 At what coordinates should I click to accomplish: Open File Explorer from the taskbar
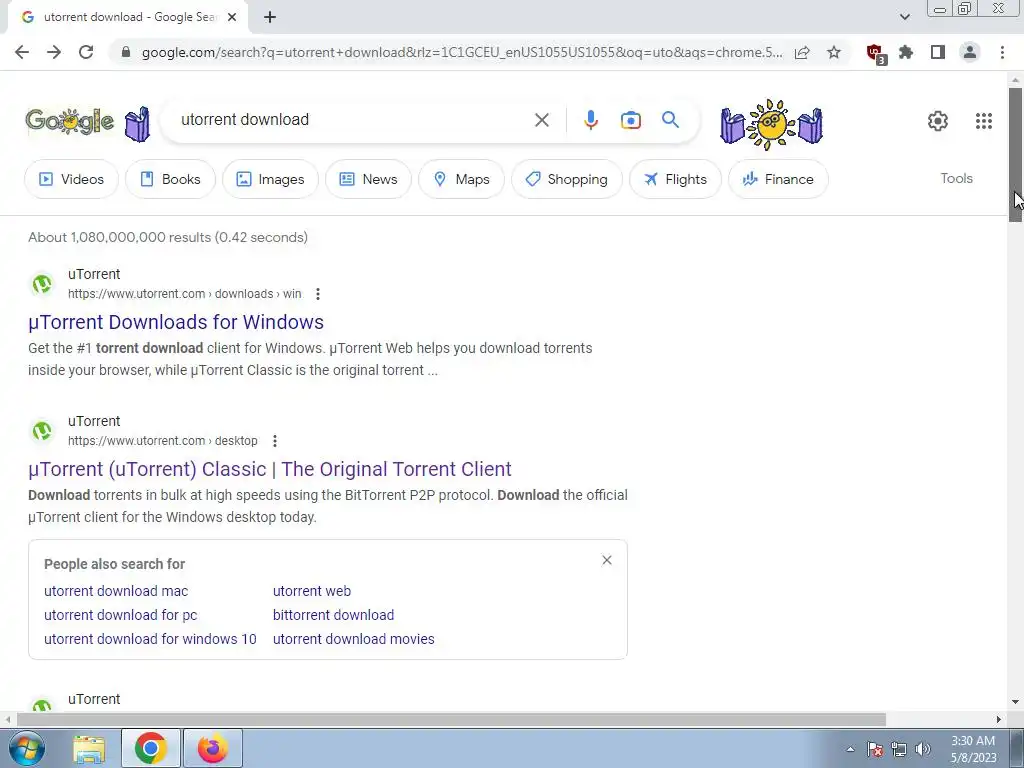pos(89,748)
